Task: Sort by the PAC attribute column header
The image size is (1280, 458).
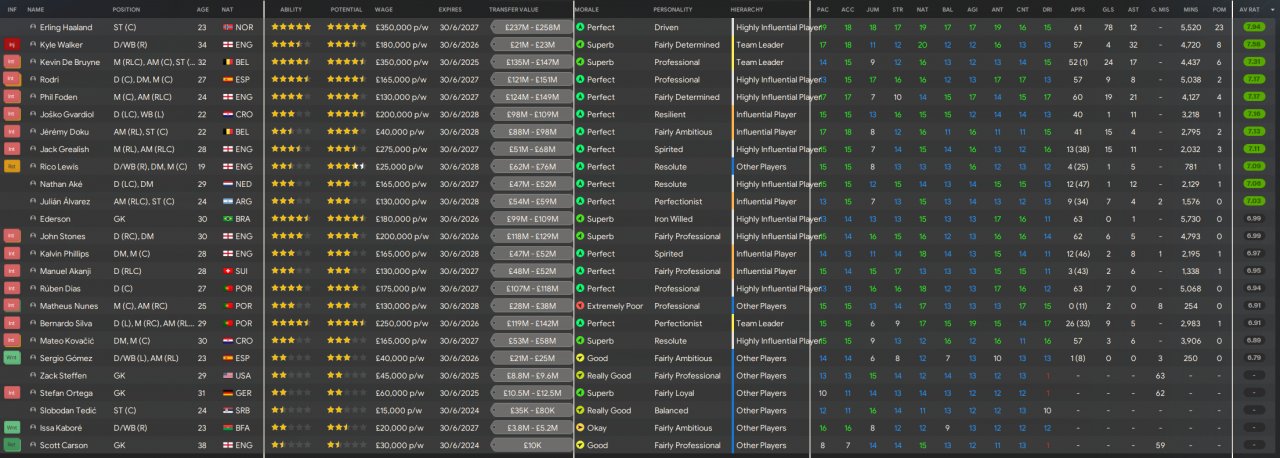Action: point(822,9)
